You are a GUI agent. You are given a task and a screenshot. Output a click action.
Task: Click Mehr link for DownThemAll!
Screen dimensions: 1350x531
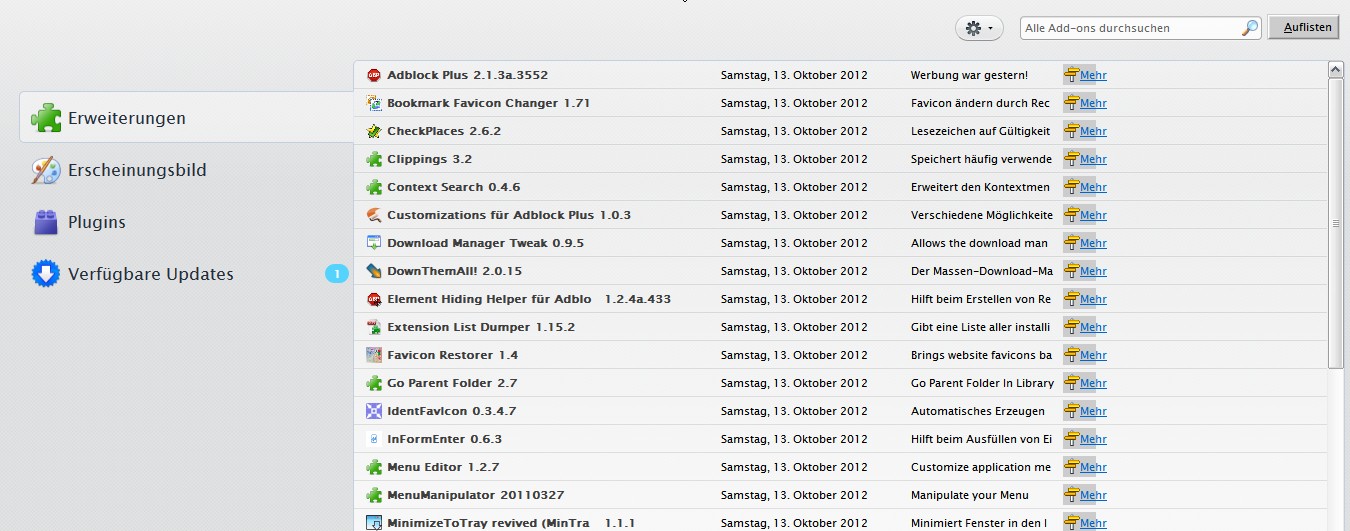1093,271
